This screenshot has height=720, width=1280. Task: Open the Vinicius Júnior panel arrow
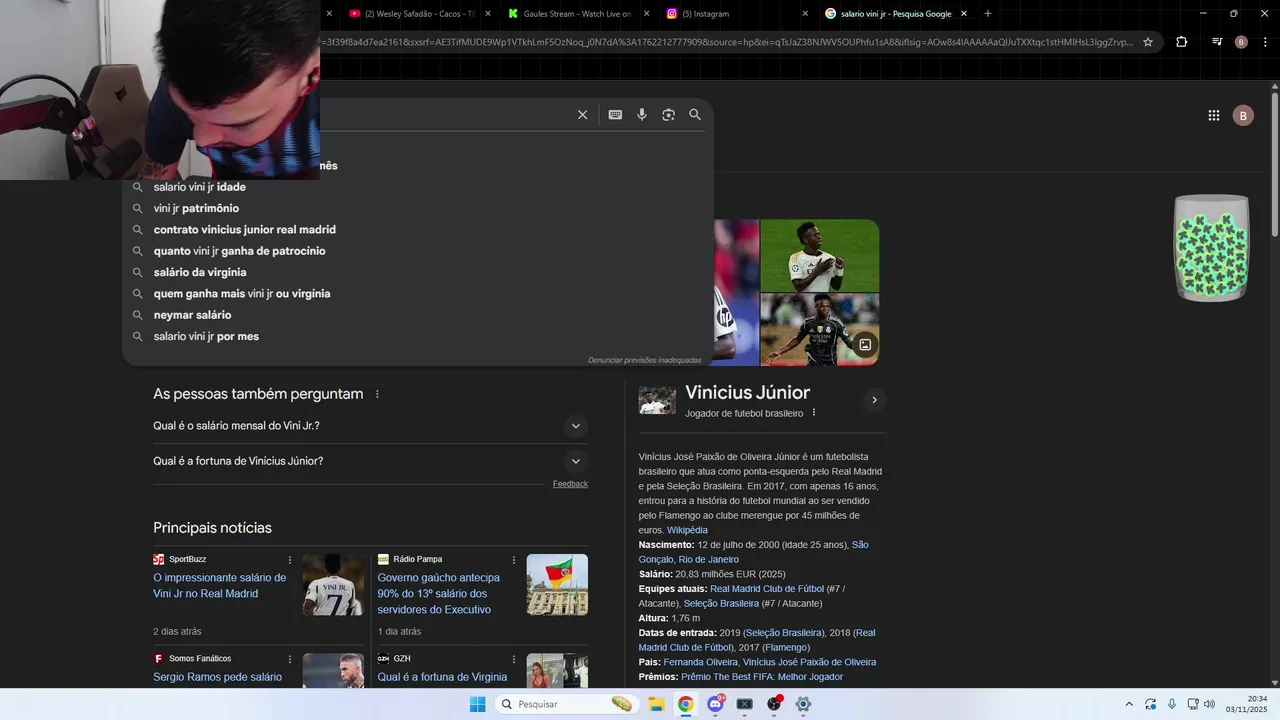[x=874, y=400]
